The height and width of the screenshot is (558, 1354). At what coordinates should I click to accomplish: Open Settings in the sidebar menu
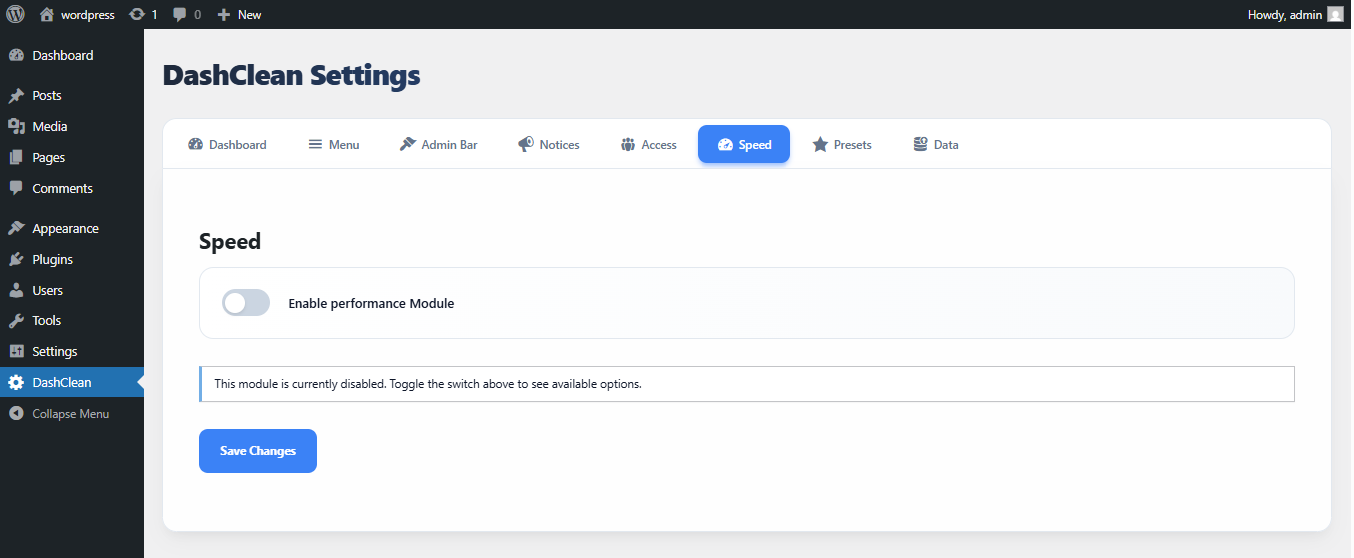click(55, 352)
